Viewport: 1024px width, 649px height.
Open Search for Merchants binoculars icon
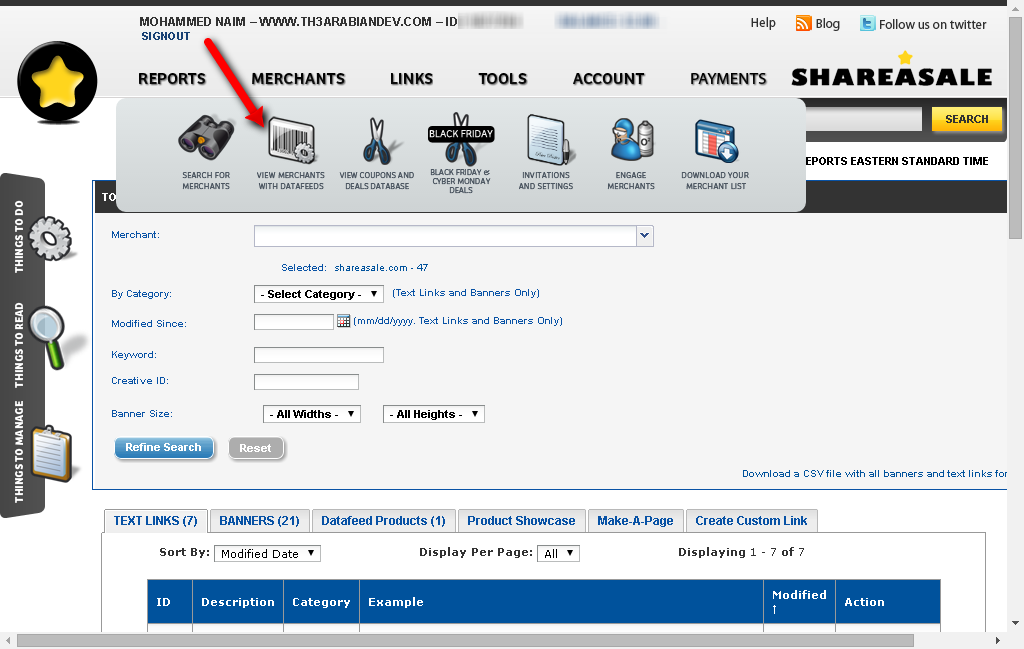206,140
